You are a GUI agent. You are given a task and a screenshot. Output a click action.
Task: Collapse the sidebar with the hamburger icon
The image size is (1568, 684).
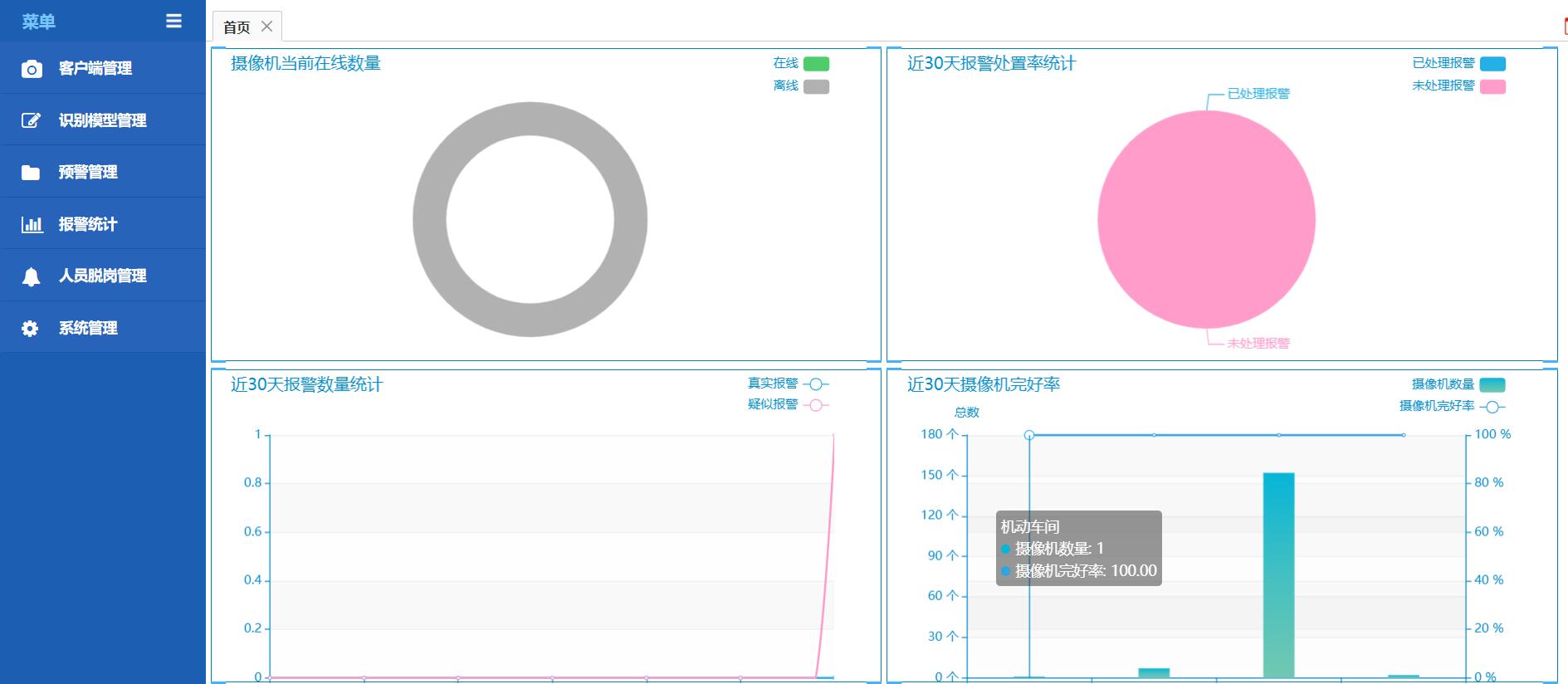point(173,21)
